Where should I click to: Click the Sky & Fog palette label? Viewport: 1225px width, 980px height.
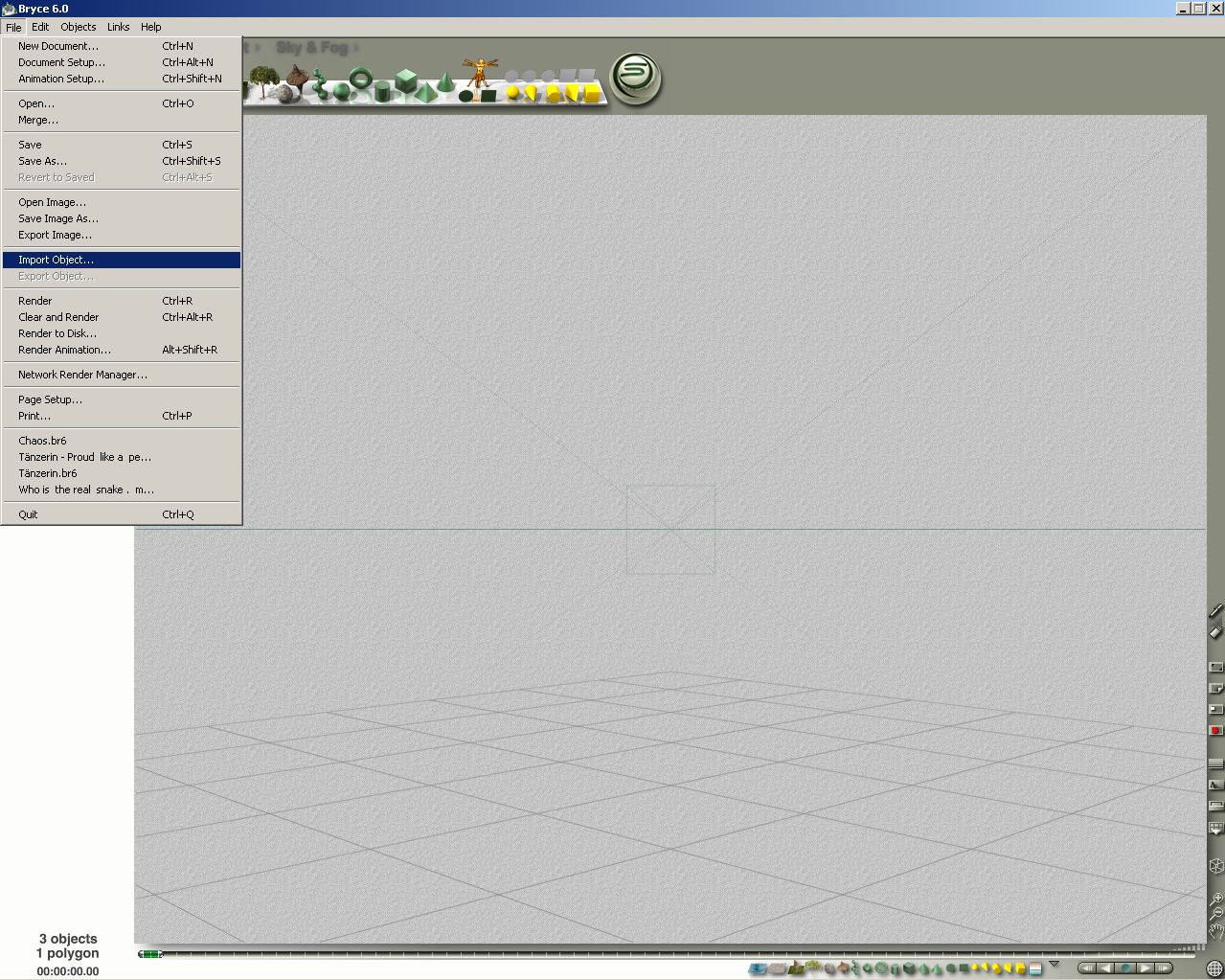click(x=311, y=47)
